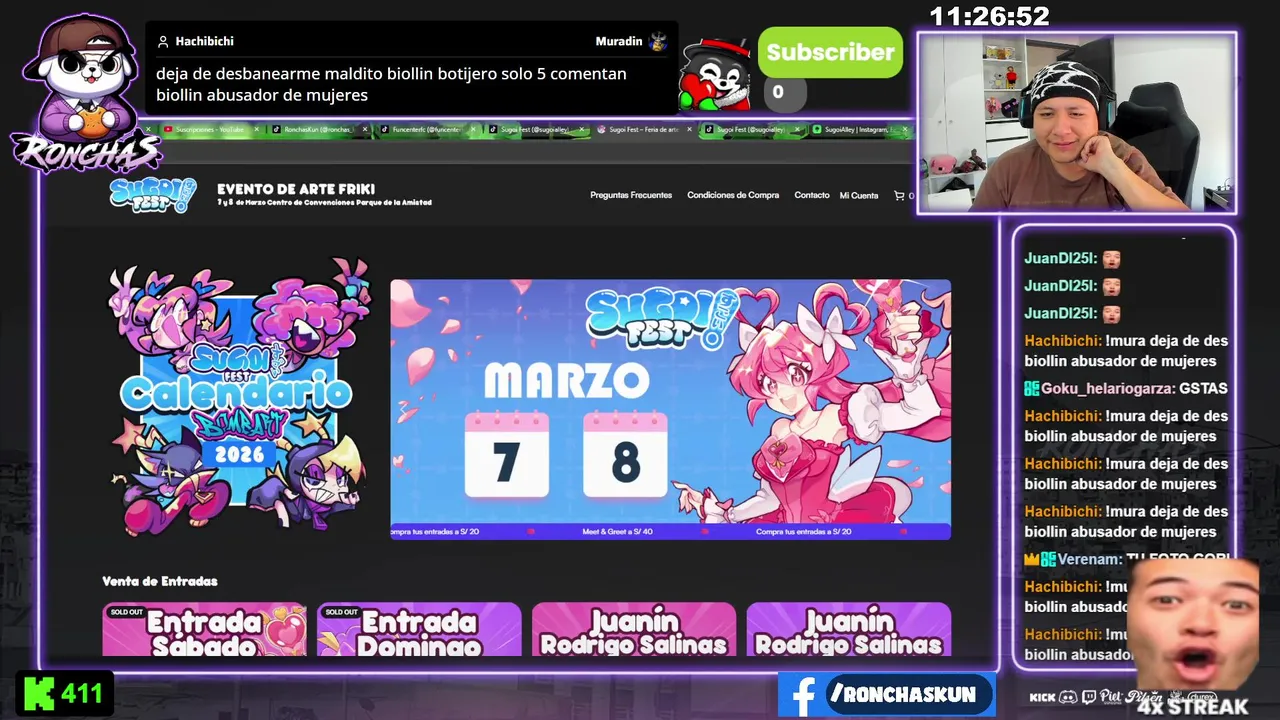
Task: Open Condiciones de Compra page
Action: pyautogui.click(x=733, y=196)
